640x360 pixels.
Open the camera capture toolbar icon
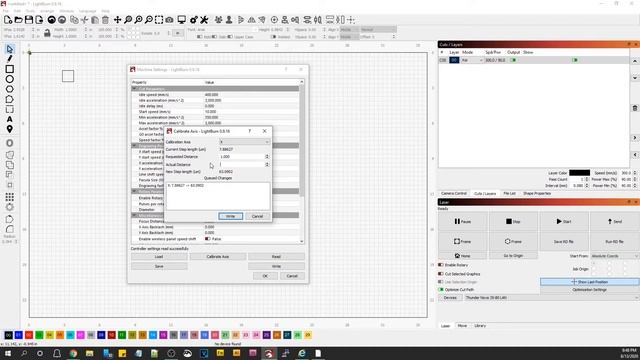[169, 20]
